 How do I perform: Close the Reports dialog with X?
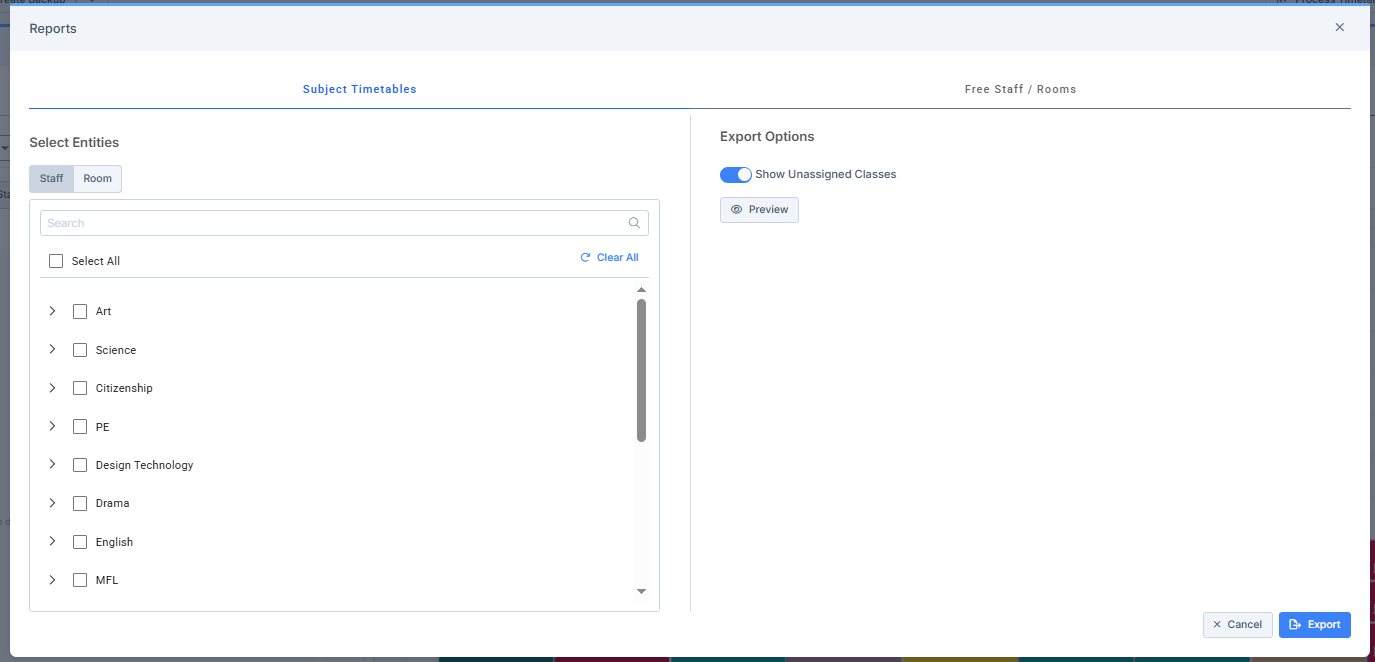(1339, 28)
